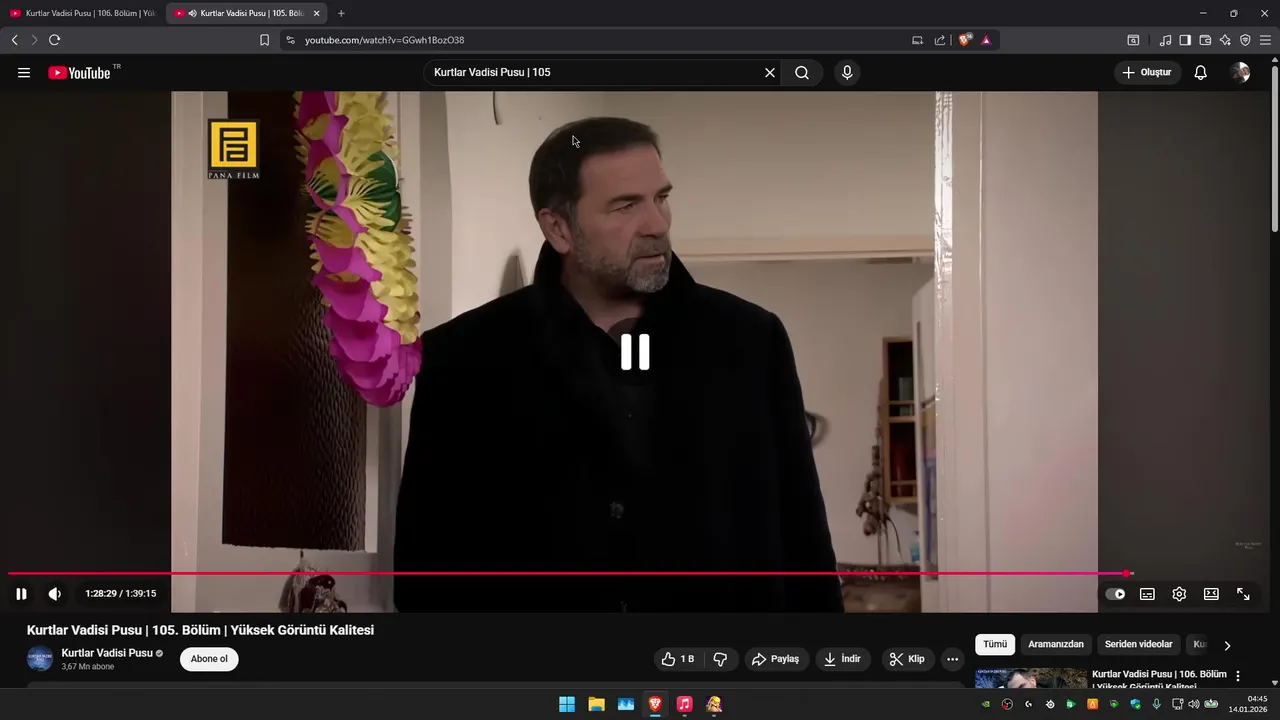
Task: Show more filter chips with right chevron
Action: tap(1227, 646)
